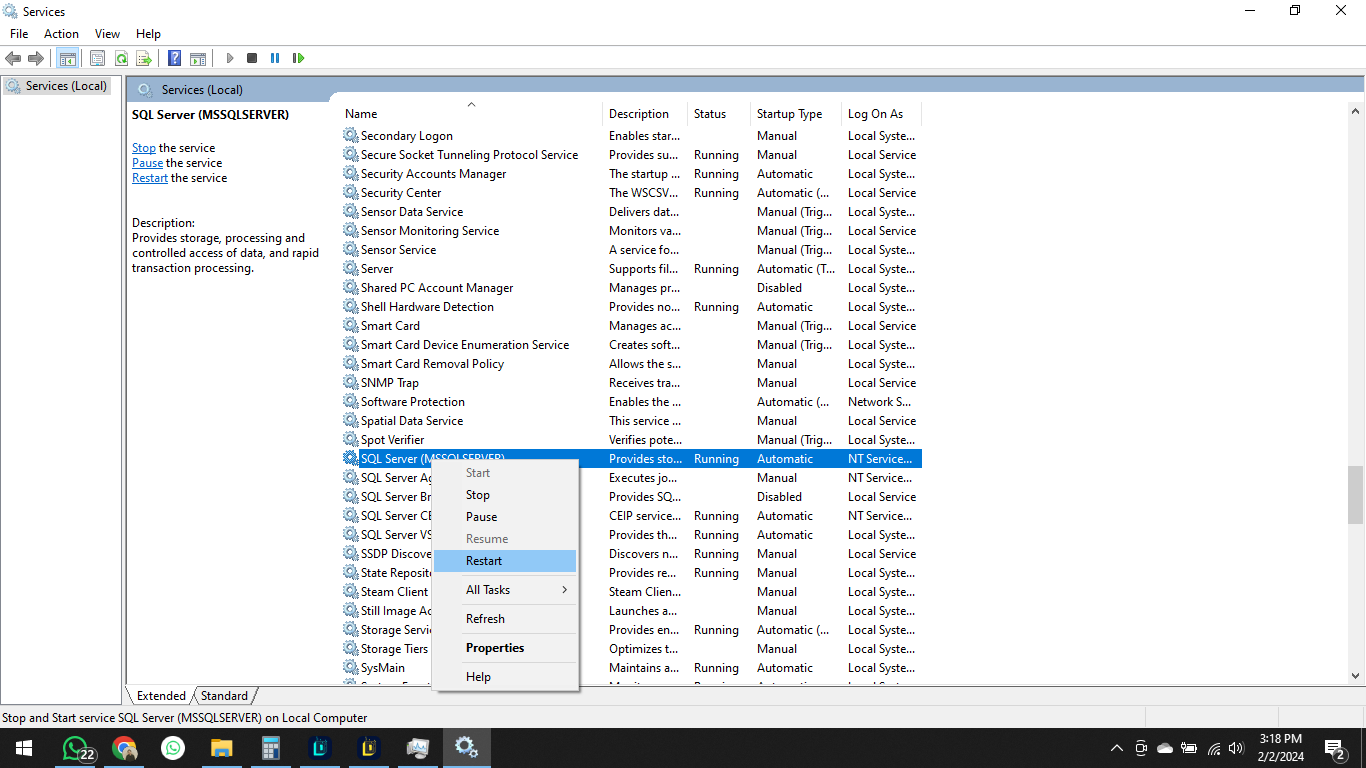Click the Pause Service toolbar icon

tap(275, 58)
